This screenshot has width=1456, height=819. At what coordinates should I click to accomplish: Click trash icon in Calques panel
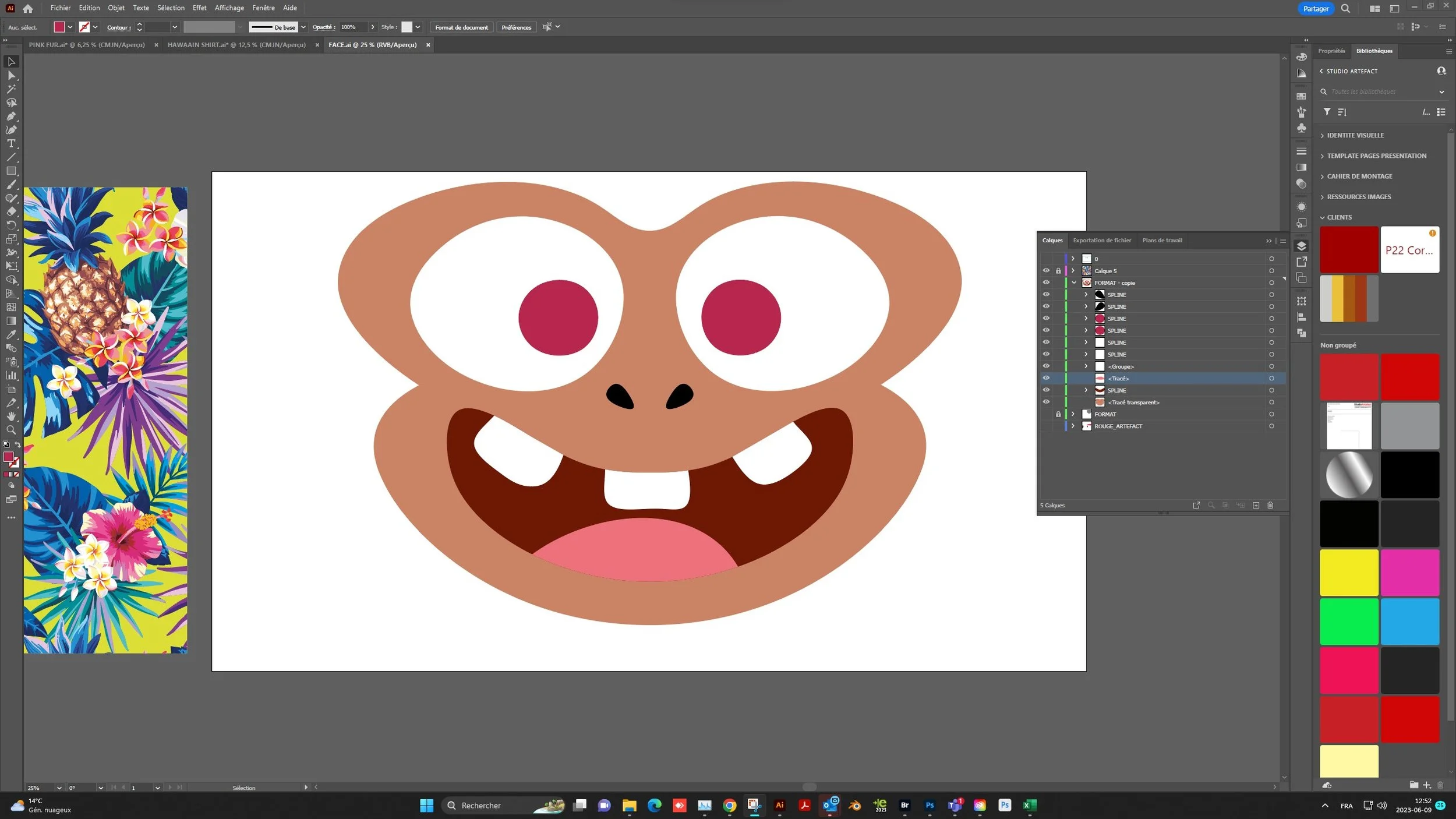[x=1270, y=506]
